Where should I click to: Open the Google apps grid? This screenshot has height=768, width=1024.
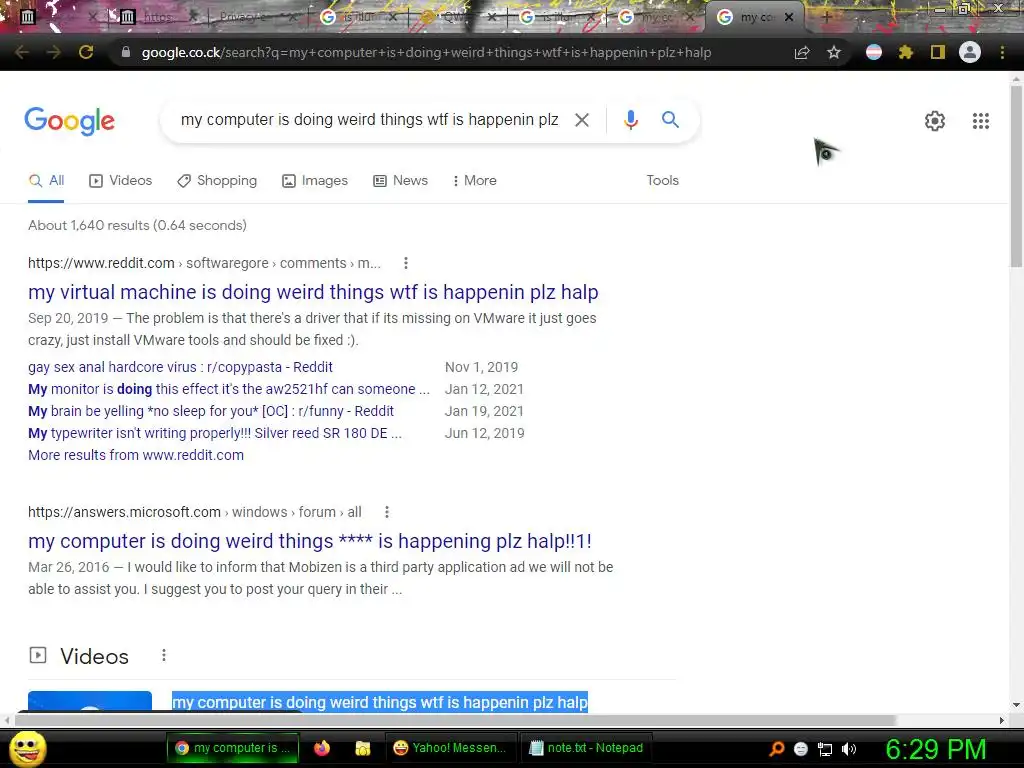pyautogui.click(x=980, y=121)
